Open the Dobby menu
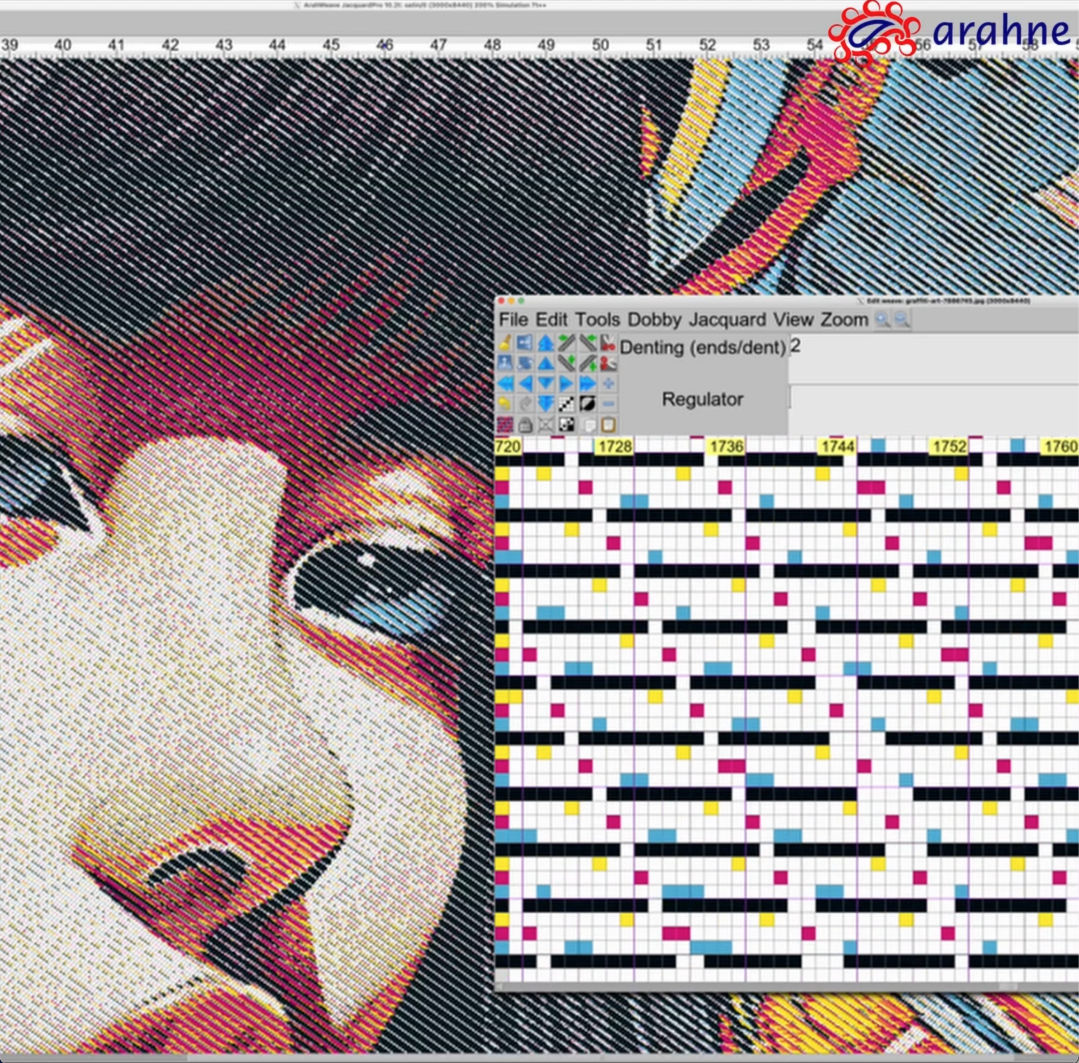The width and height of the screenshot is (1079, 1063). click(654, 320)
